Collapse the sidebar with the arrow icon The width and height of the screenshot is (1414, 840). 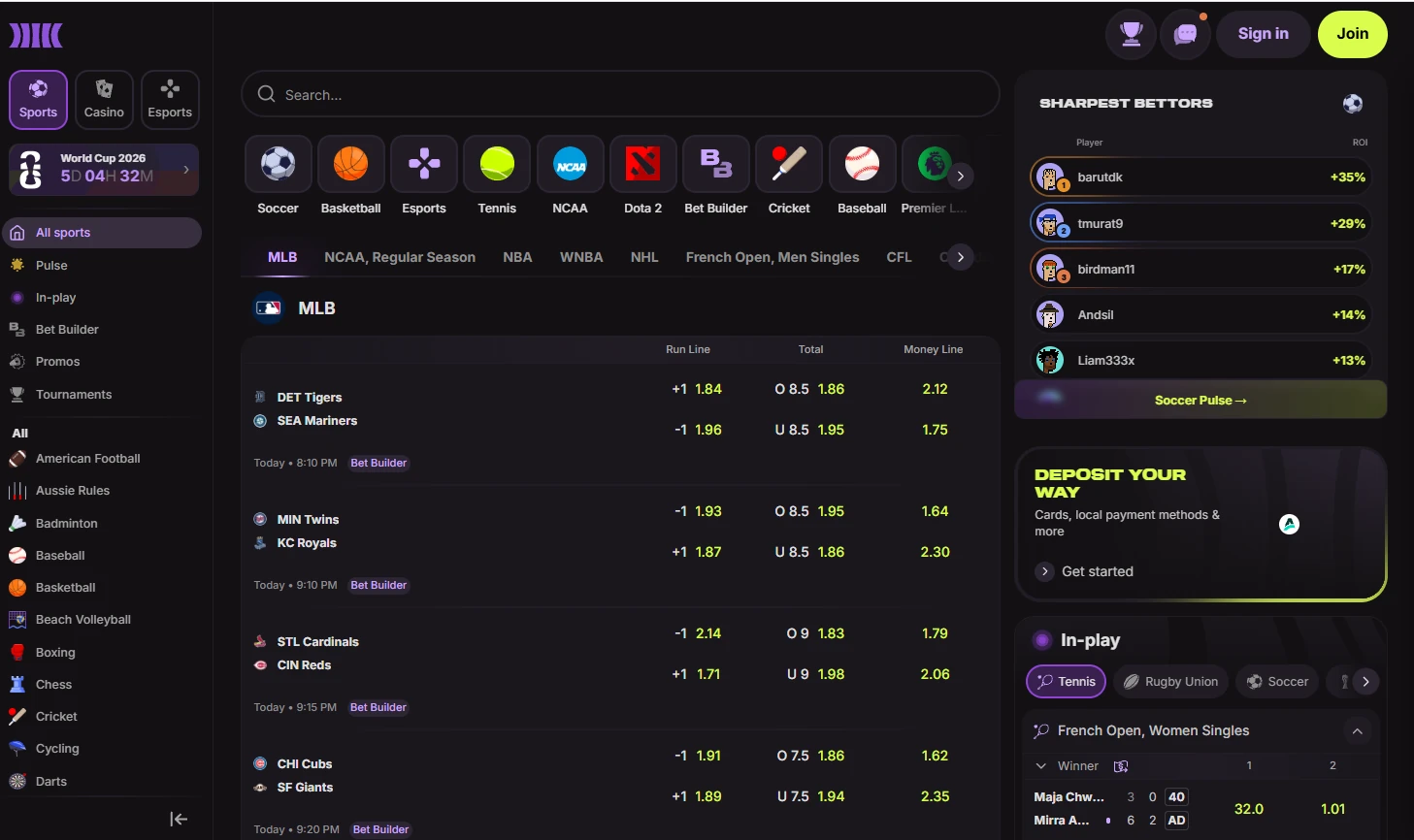coord(179,819)
